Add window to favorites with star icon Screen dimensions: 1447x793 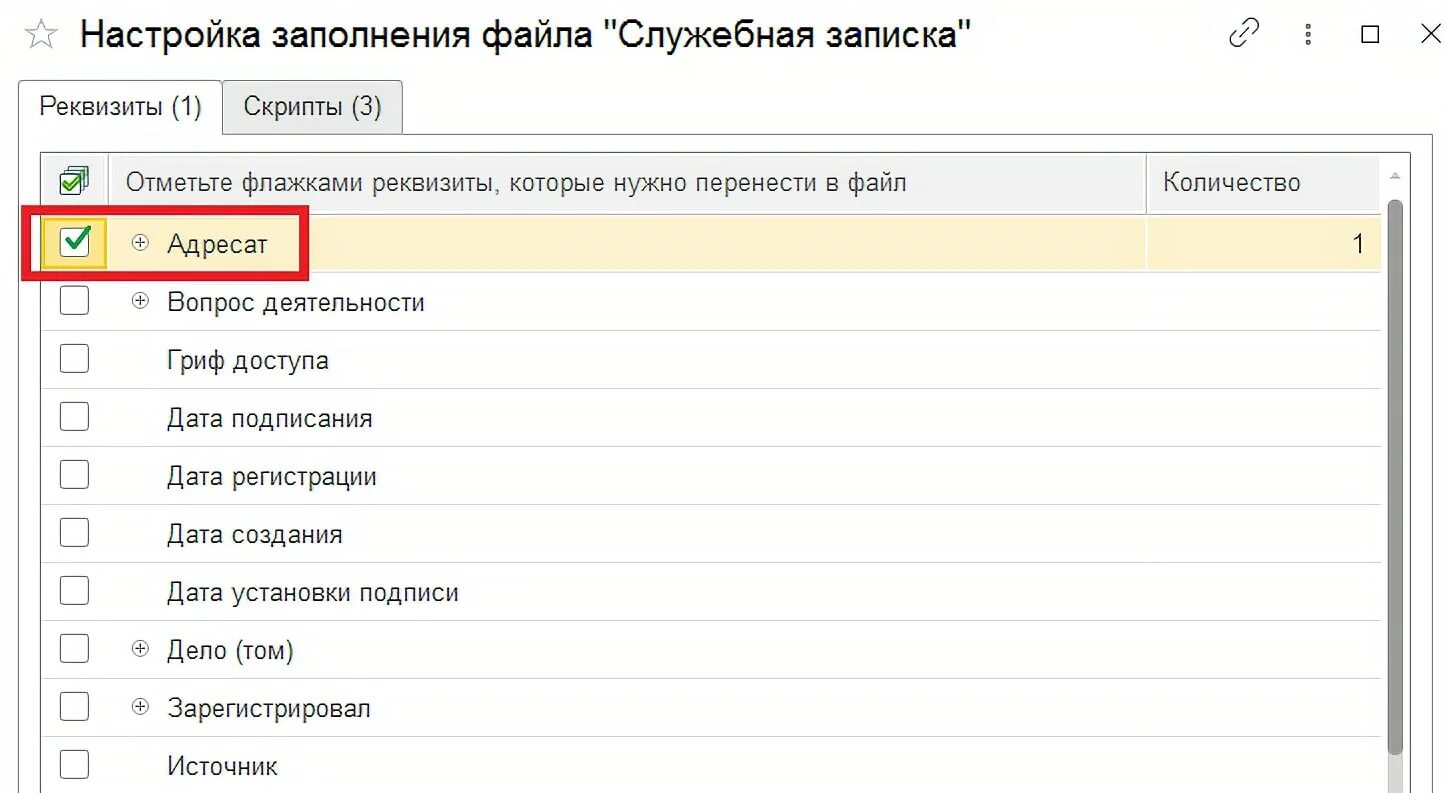pos(41,36)
